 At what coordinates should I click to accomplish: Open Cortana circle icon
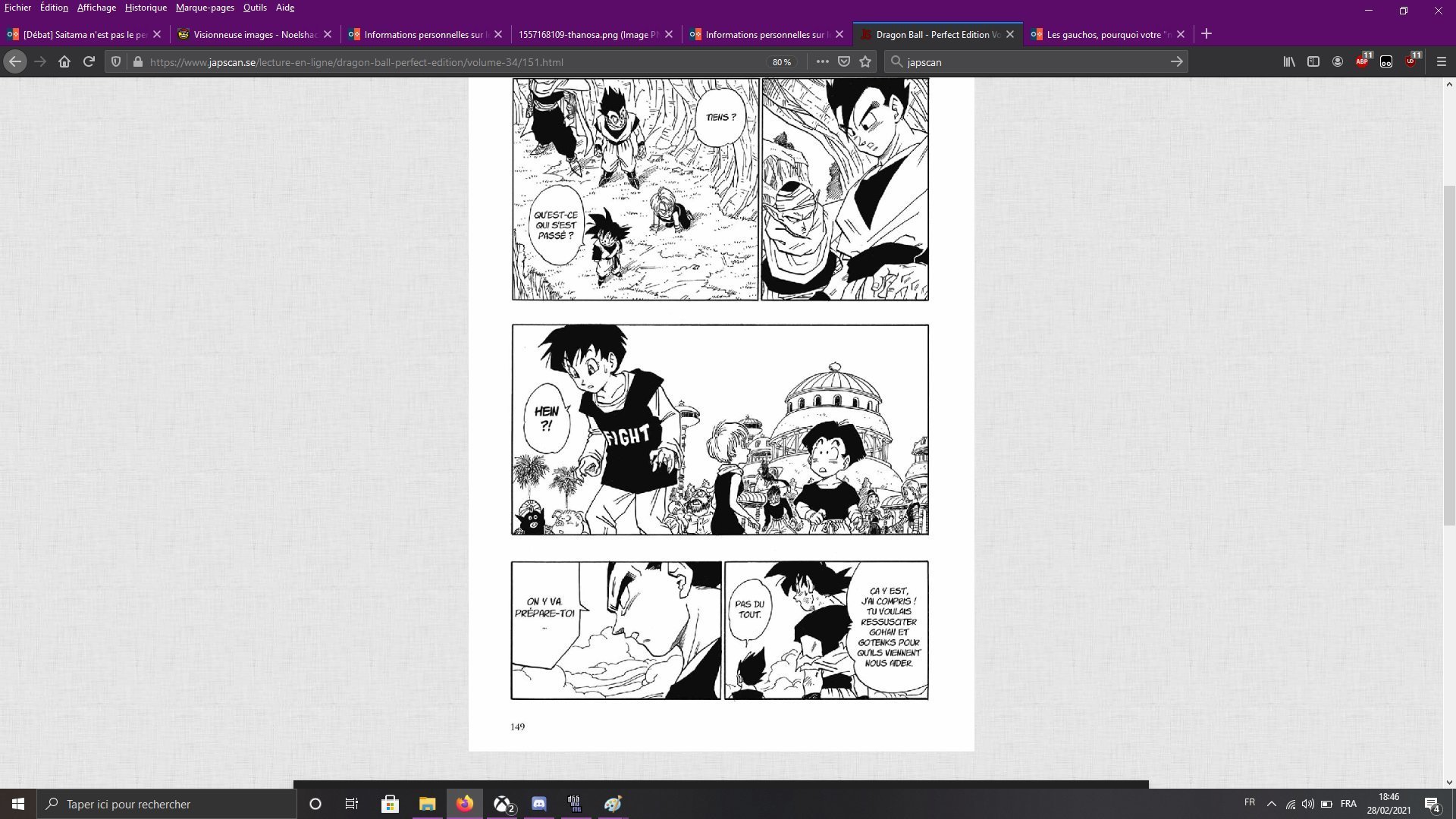tap(315, 804)
